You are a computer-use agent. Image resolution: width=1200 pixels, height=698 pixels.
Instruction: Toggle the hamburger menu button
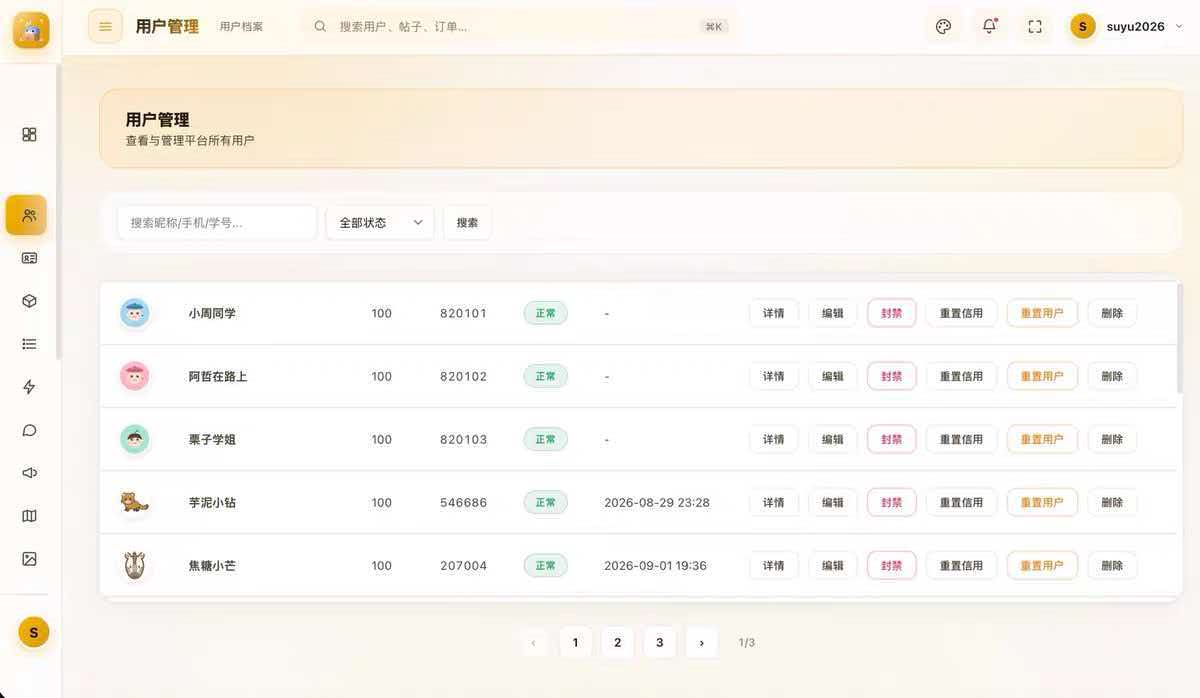[105, 26]
